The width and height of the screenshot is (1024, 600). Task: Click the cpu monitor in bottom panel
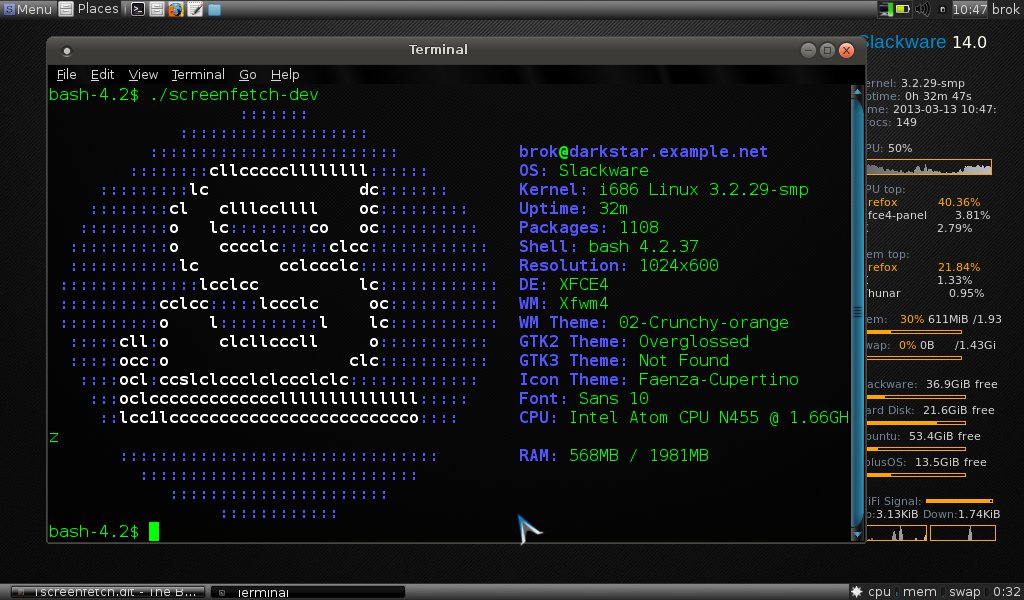[x=879, y=592]
